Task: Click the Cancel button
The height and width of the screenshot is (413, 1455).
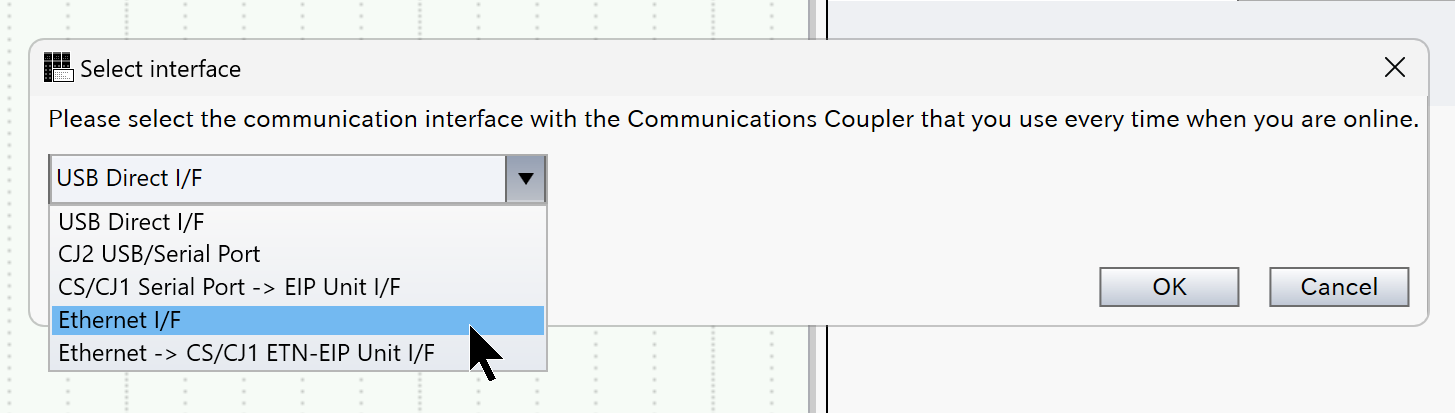Action: 1339,287
